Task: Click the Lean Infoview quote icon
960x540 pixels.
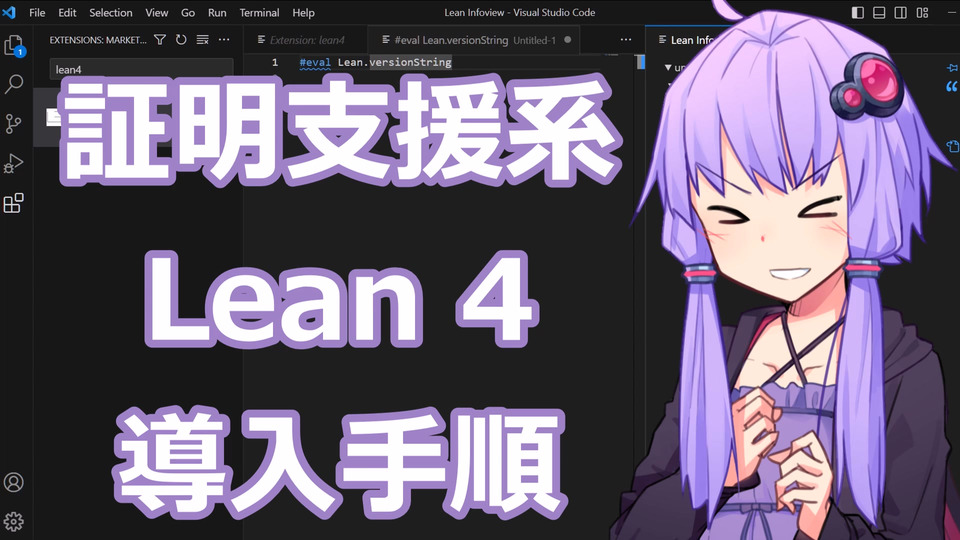Action: (952, 86)
